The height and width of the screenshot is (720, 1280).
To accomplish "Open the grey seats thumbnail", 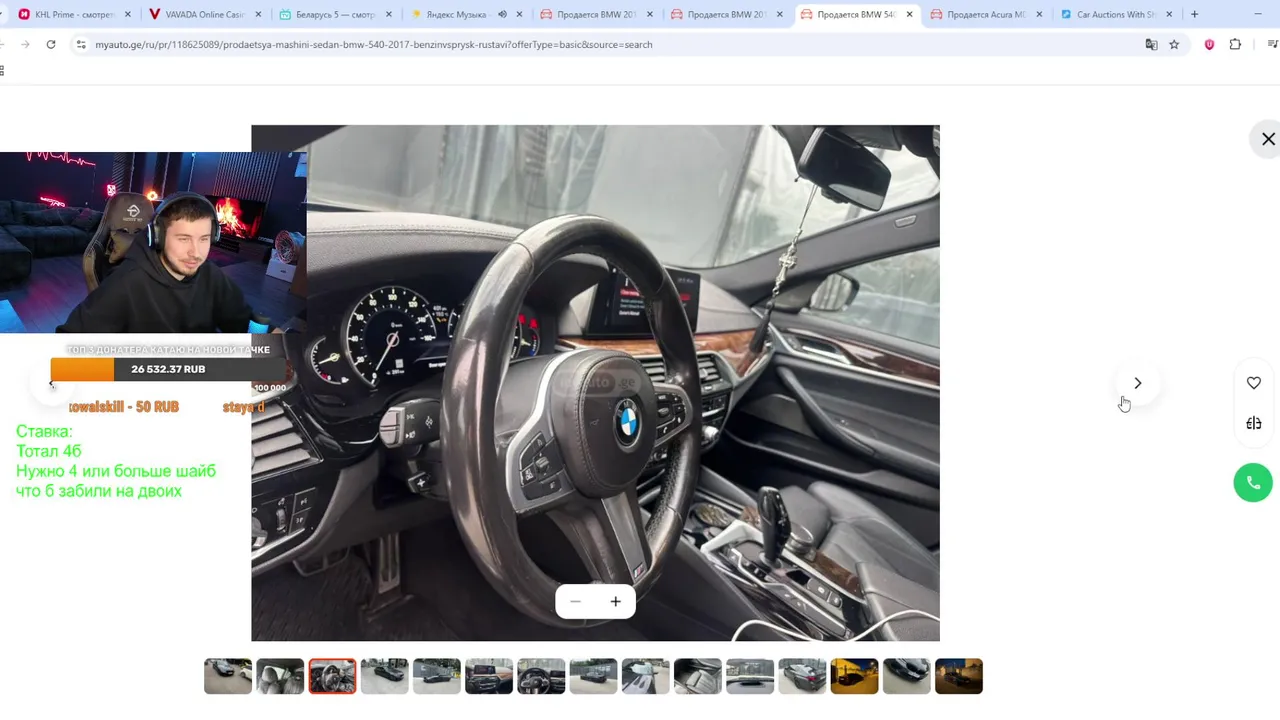I will 280,676.
